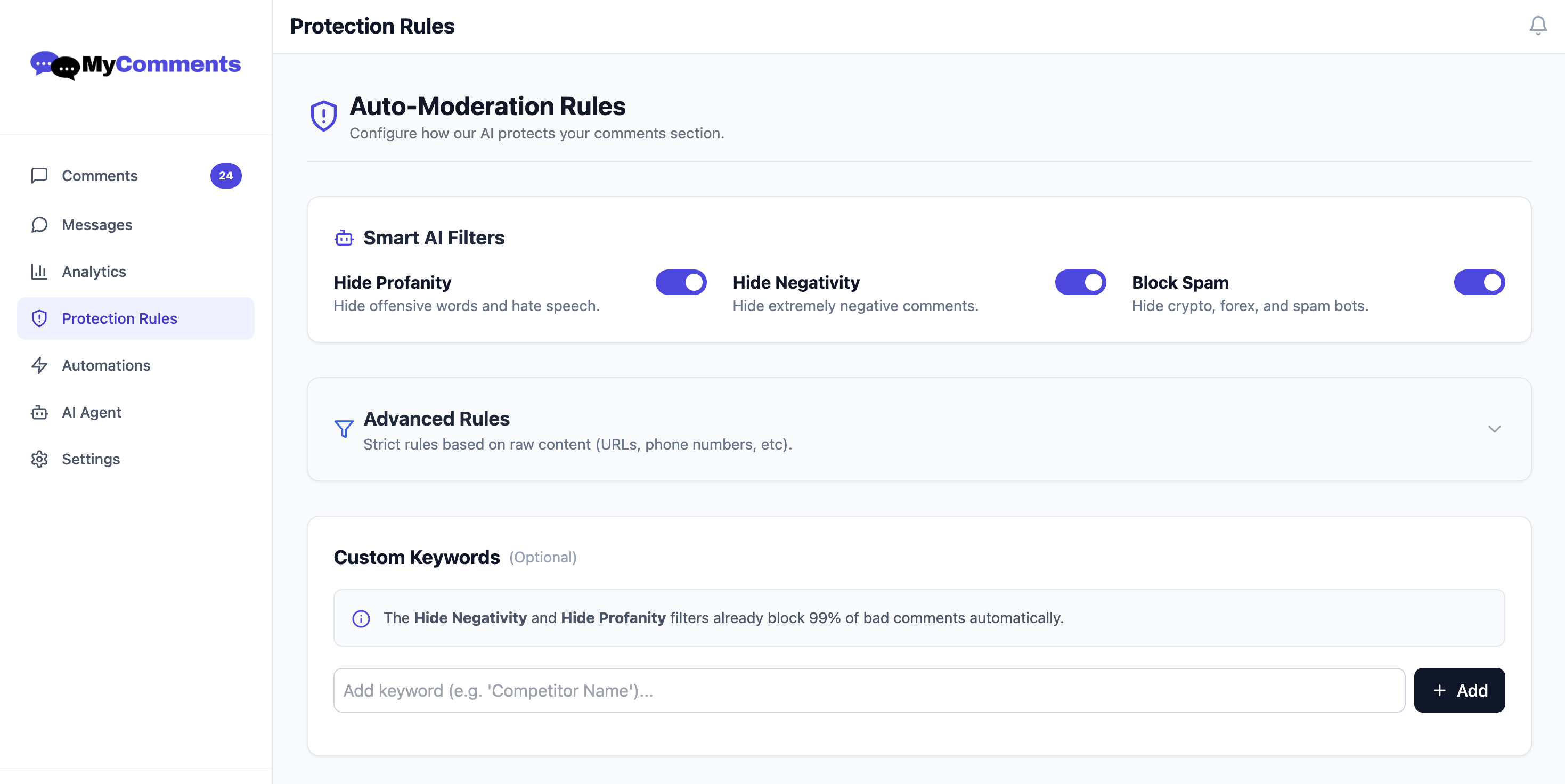
Task: Select AI Agent in the sidebar
Action: tap(91, 412)
